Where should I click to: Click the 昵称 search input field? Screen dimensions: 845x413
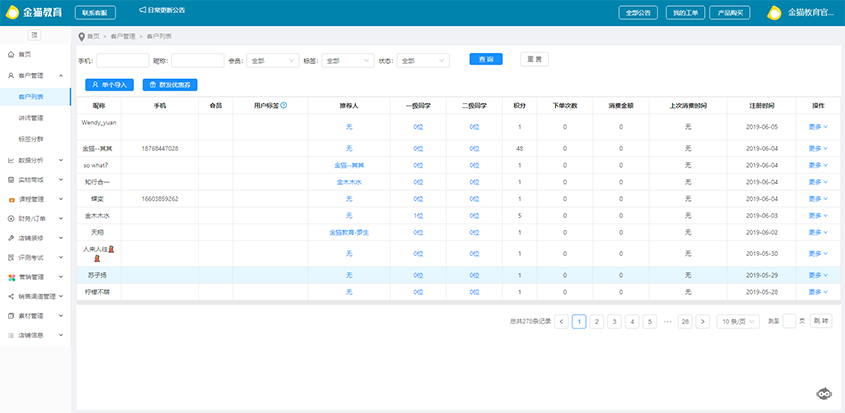coord(197,60)
